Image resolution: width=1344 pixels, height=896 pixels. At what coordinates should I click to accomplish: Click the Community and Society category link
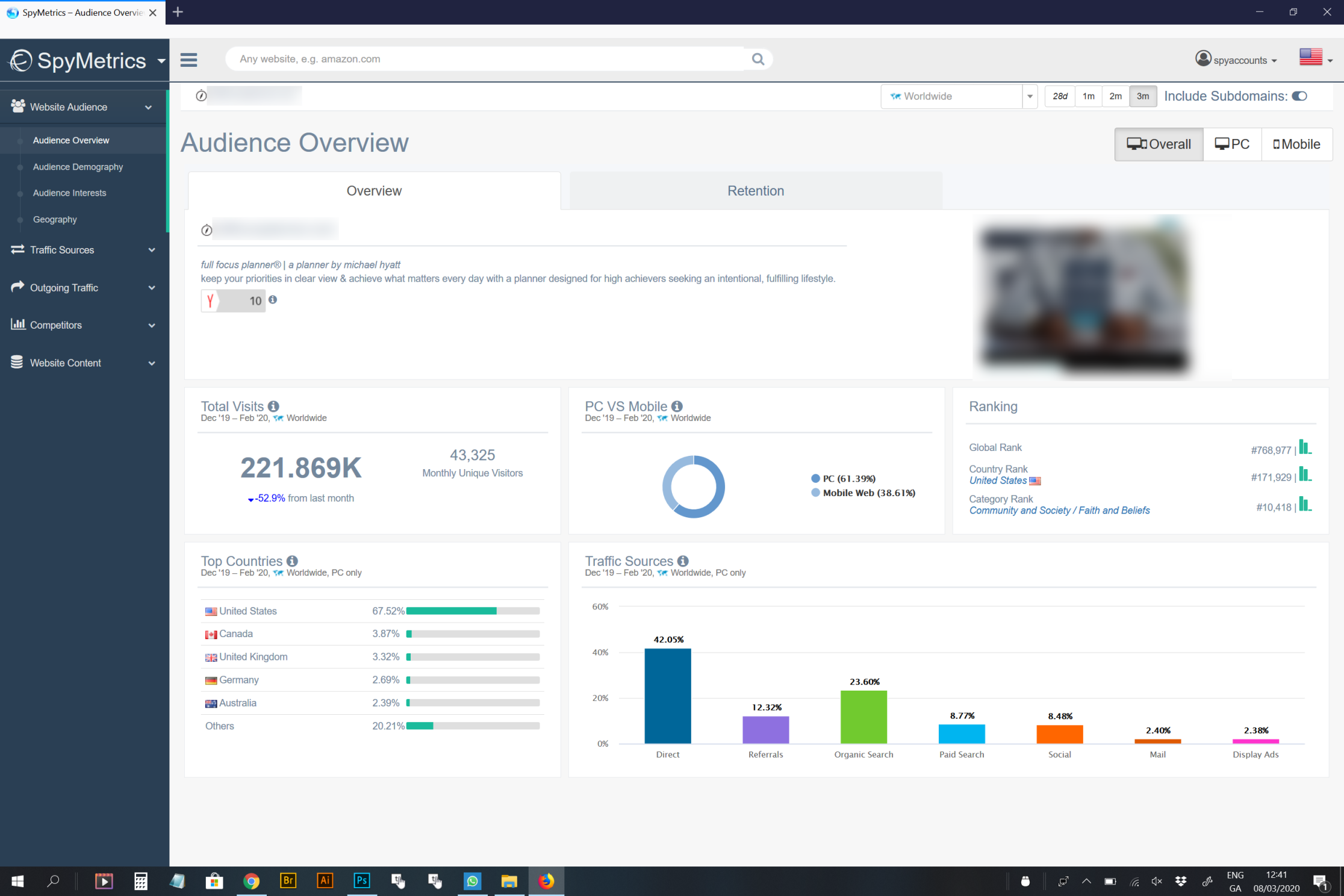pos(1059,511)
